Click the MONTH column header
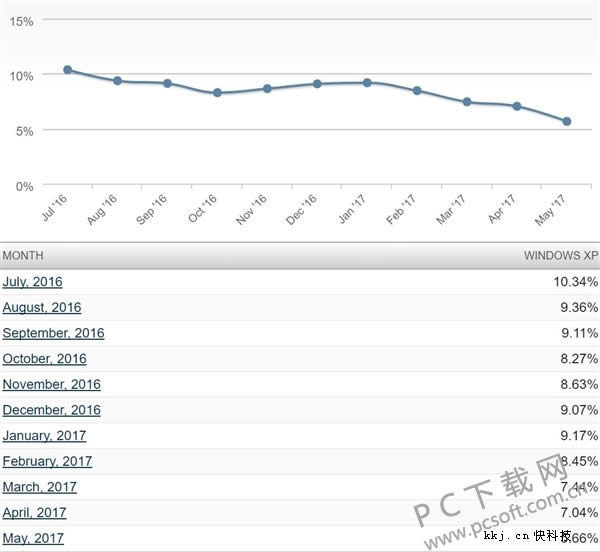 (x=23, y=256)
